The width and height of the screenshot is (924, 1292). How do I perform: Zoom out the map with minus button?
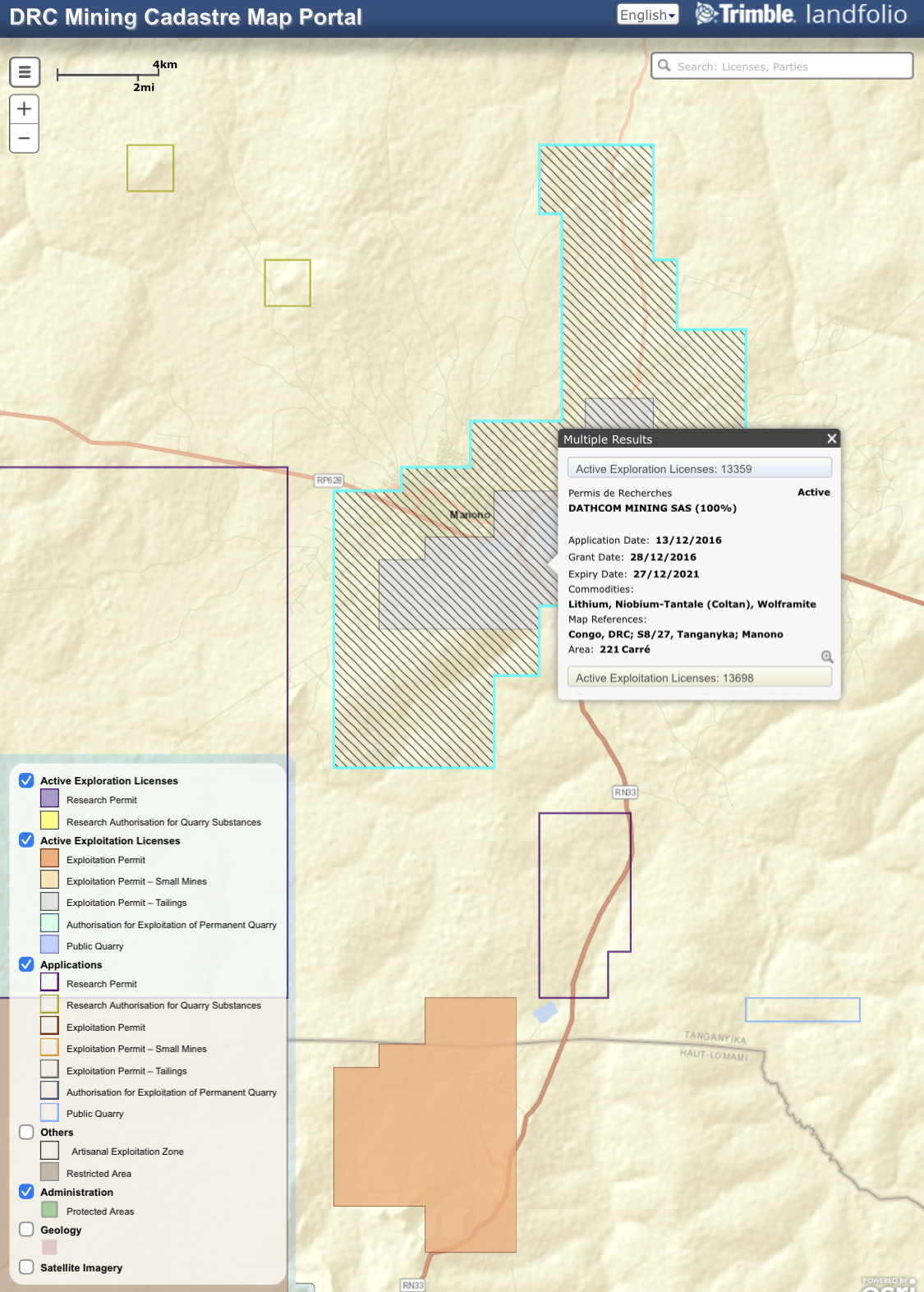(25, 138)
